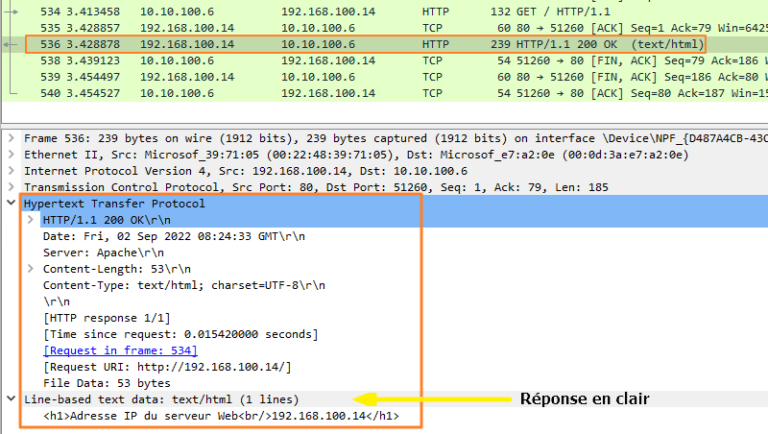The image size is (768, 434).
Task: Select the h1 Adresse IP text data line
Action: click(221, 416)
